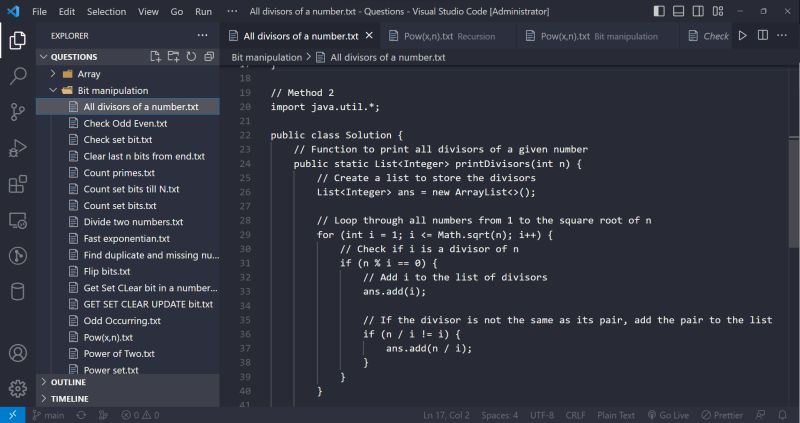Click Ln 17, Col 2 cursor position
The image size is (800, 423).
pyautogui.click(x=446, y=415)
